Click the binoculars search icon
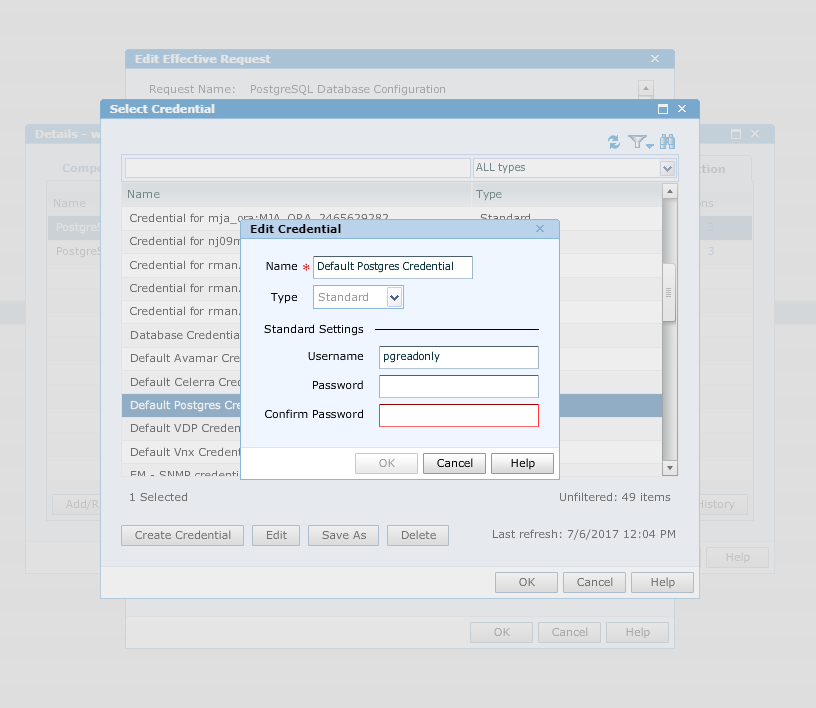 click(x=666, y=142)
